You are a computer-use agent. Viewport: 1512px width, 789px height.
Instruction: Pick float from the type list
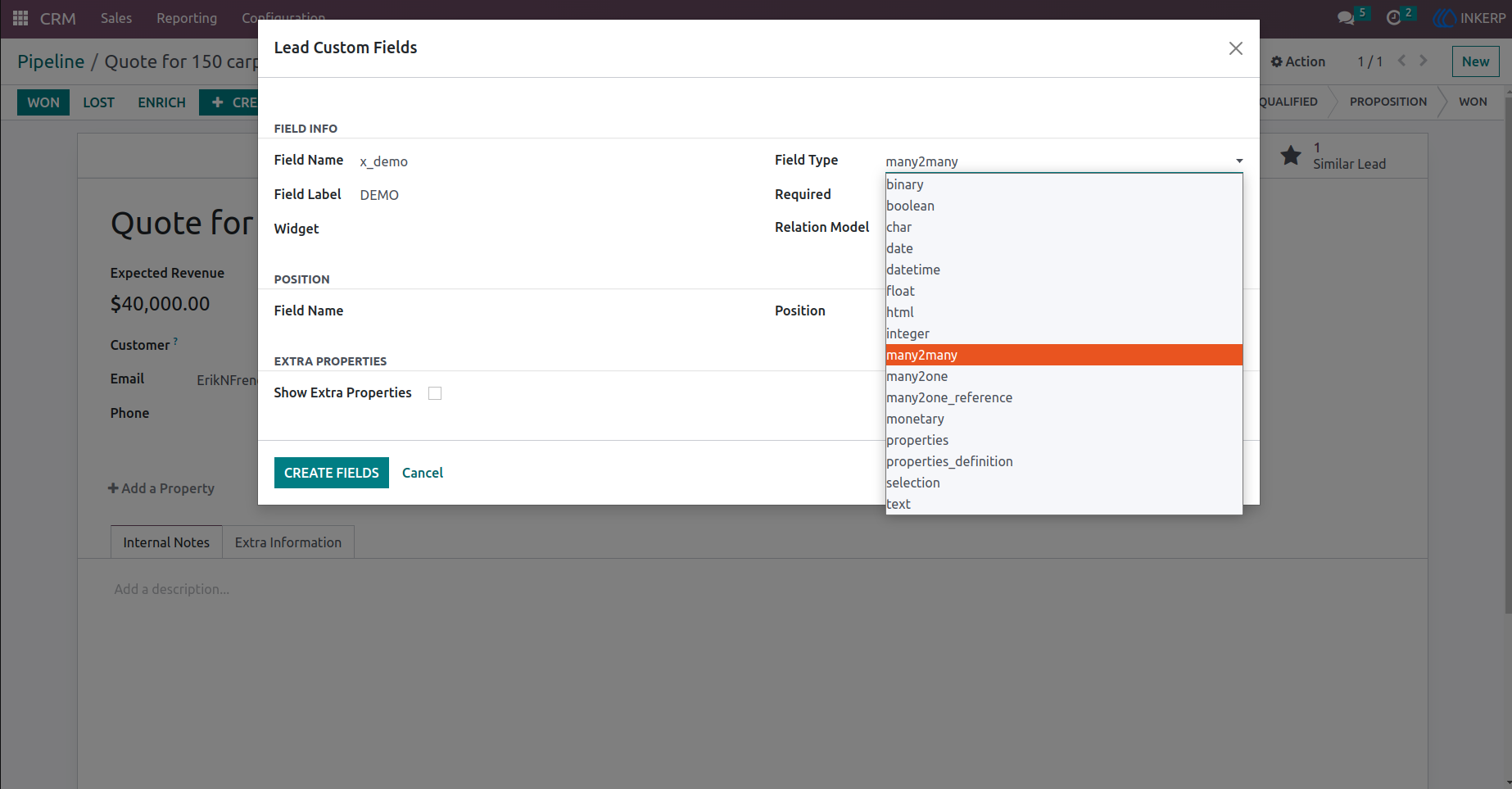click(1064, 291)
